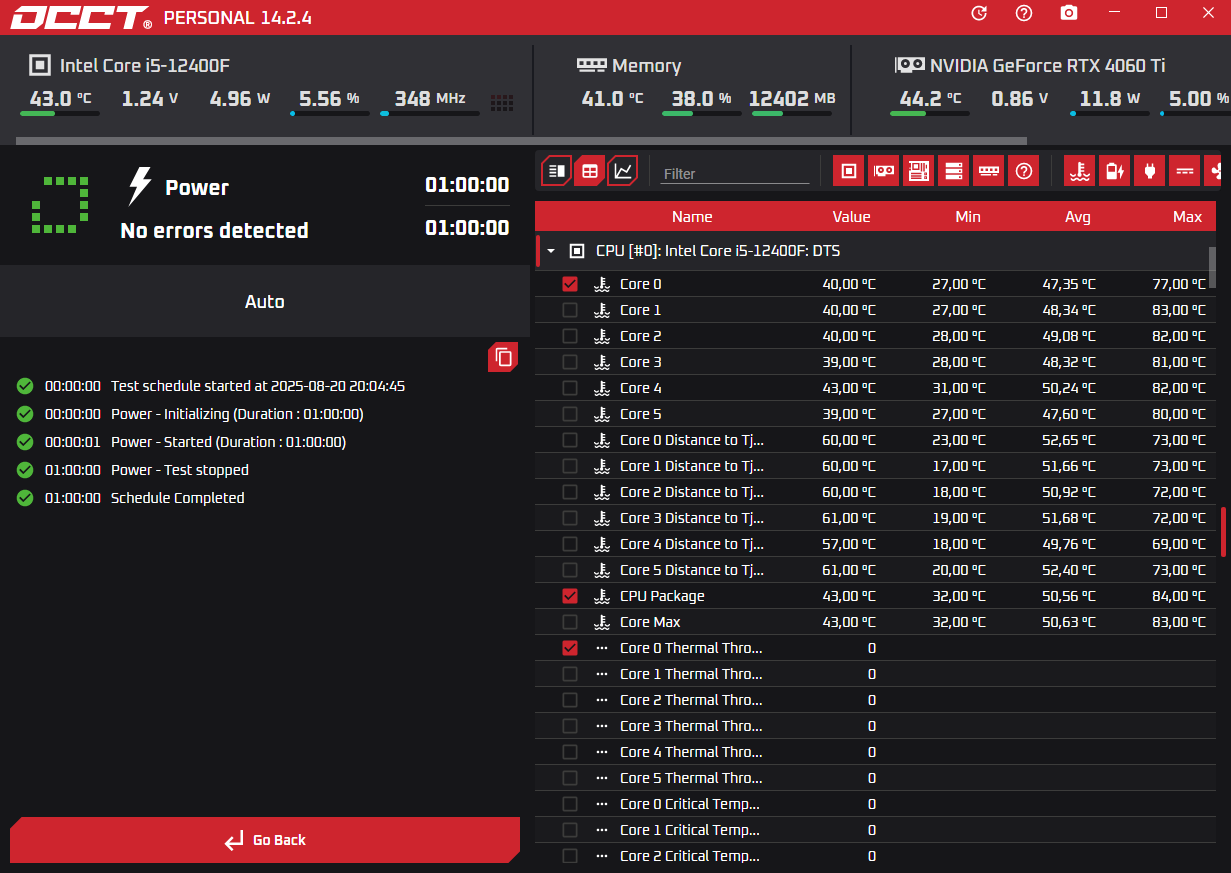The height and width of the screenshot is (873, 1231).
Task: Sort table by Min column header
Action: (x=968, y=217)
